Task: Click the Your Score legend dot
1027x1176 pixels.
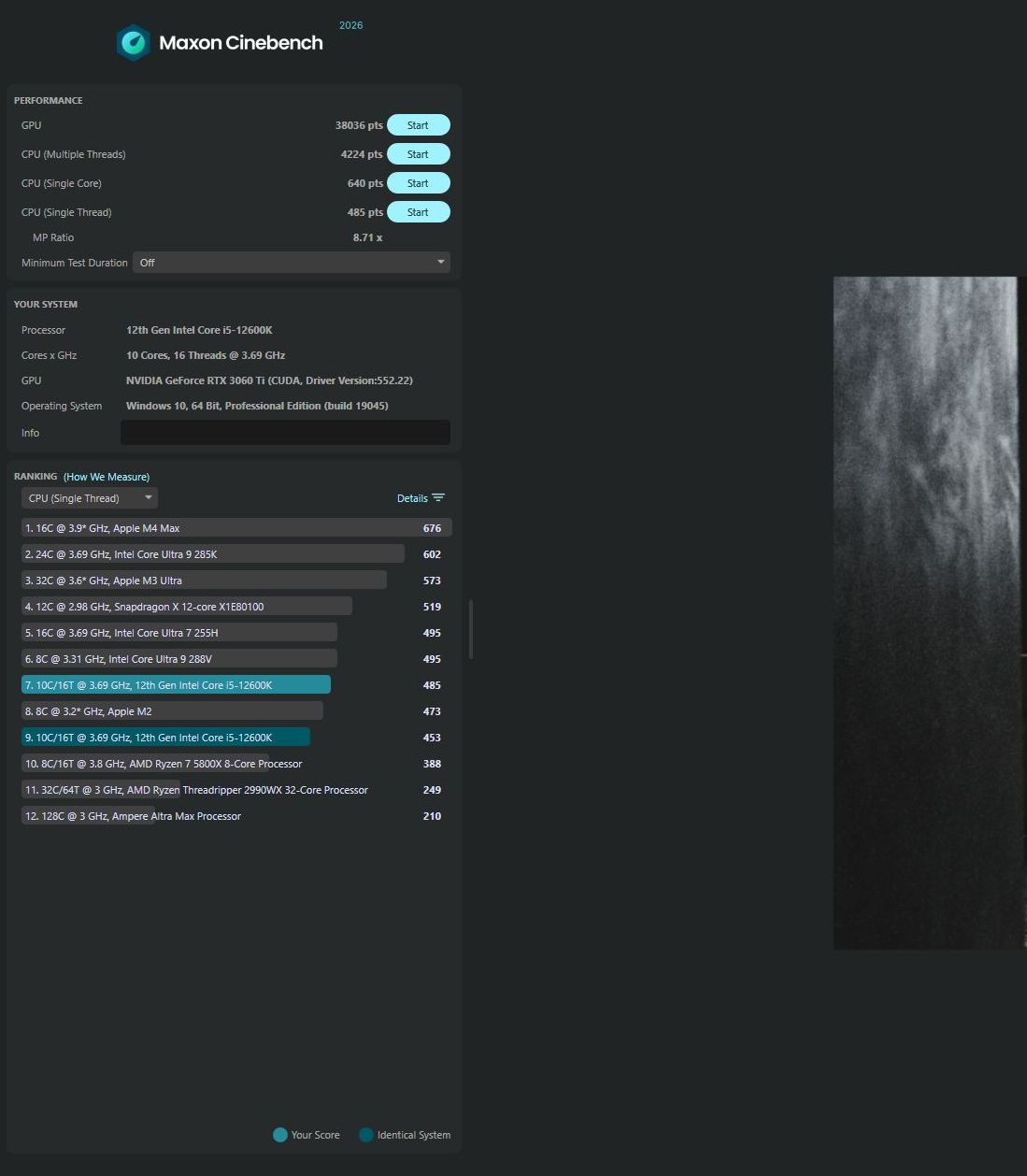Action: (x=280, y=1135)
